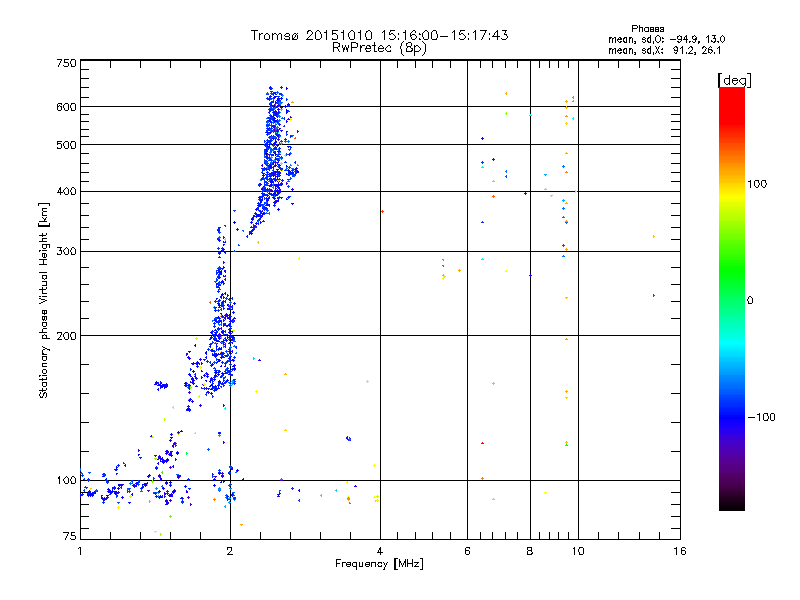Image resolution: width=800 pixels, height=600 pixels.
Task: Select the 'mean, sd,O: -94.9, 13.0' line
Action: tap(666, 39)
